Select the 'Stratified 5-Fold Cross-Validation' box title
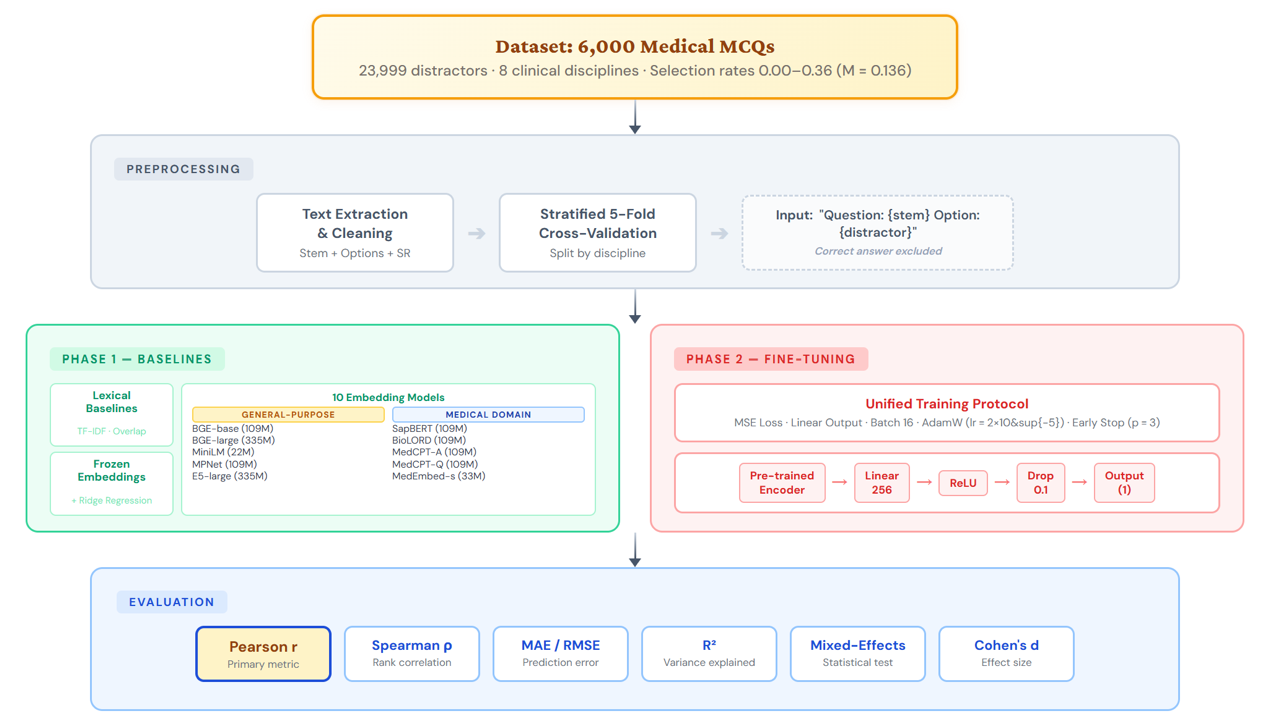 598,224
